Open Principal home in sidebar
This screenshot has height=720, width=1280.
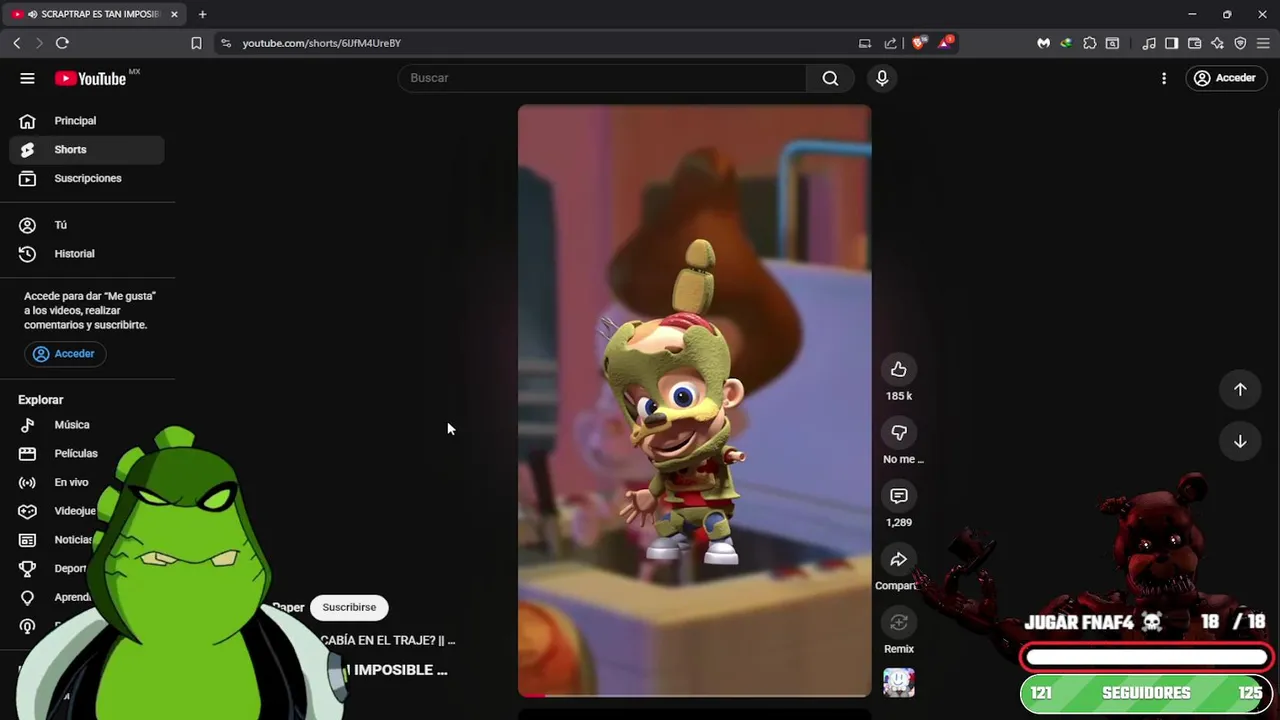tap(88, 121)
